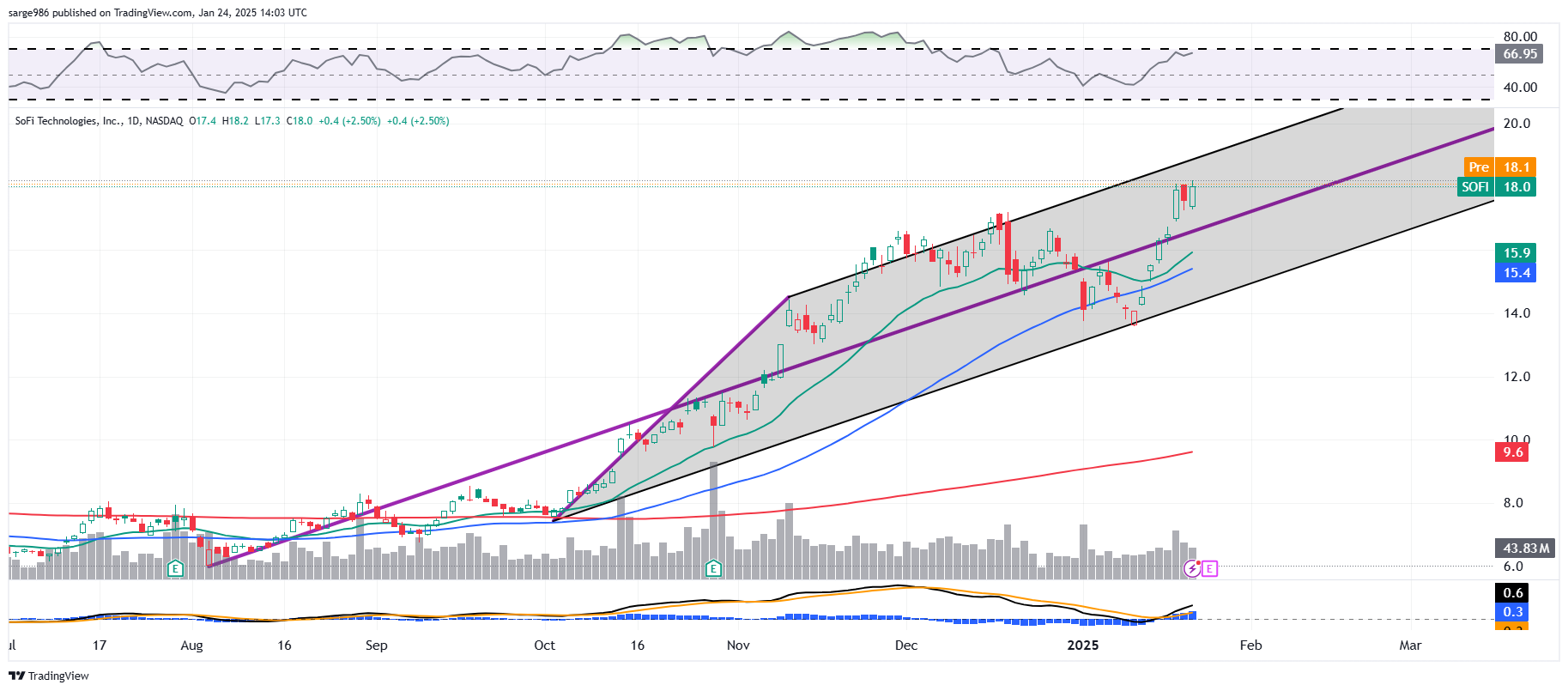This screenshot has height=691, width=1568.
Task: Click the RSI value label 66.95
Action: click(x=1519, y=54)
